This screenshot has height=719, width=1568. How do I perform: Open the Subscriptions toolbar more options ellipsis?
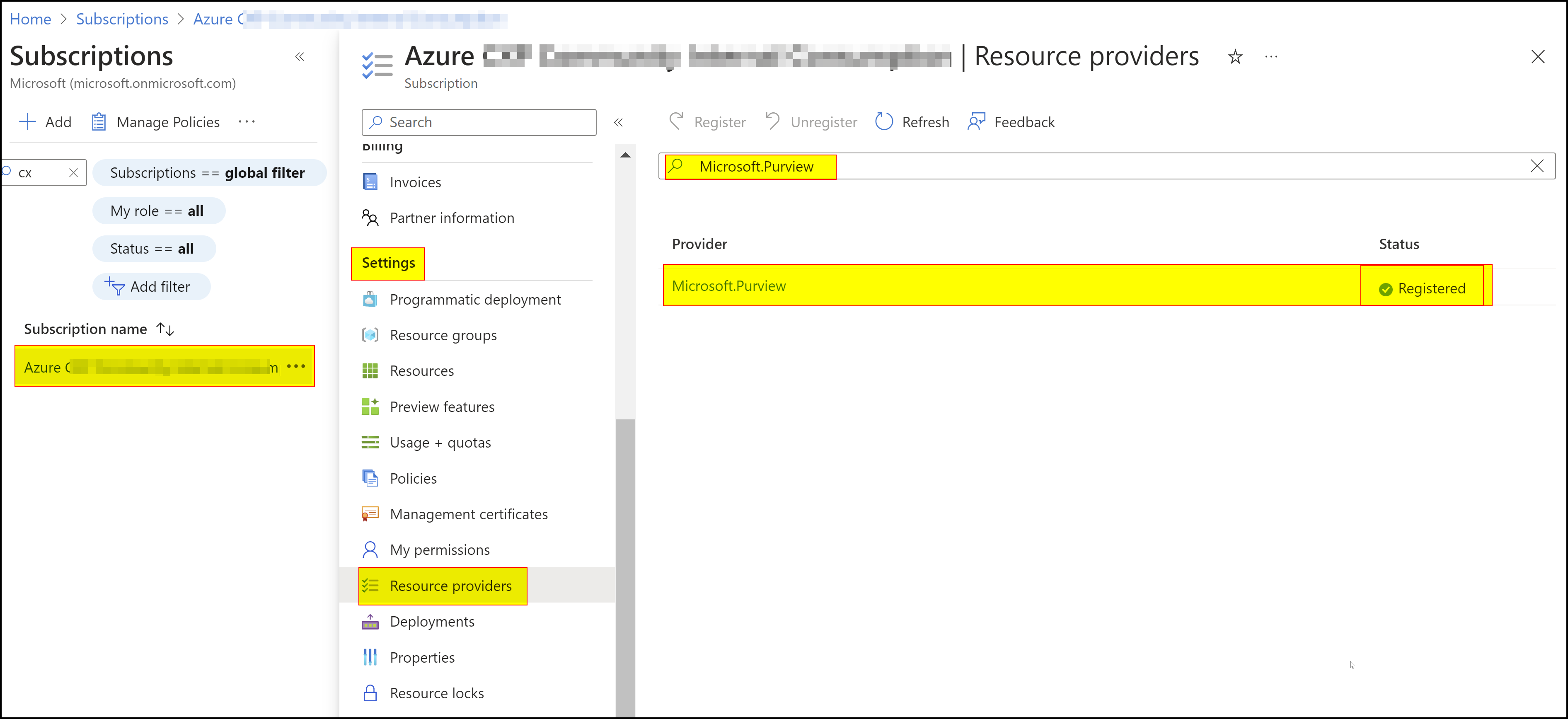point(247,121)
